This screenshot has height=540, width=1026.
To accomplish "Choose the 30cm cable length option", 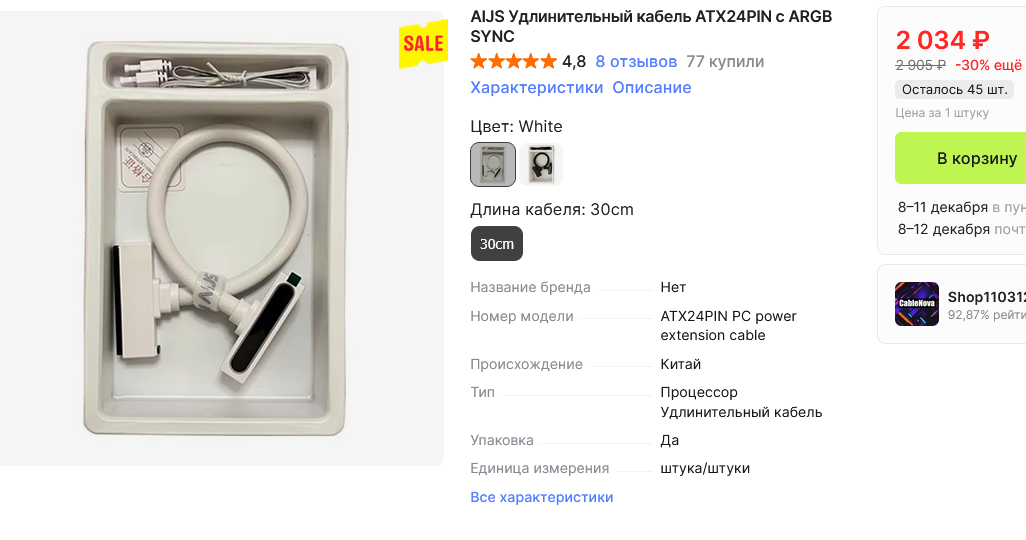I will click(497, 244).
